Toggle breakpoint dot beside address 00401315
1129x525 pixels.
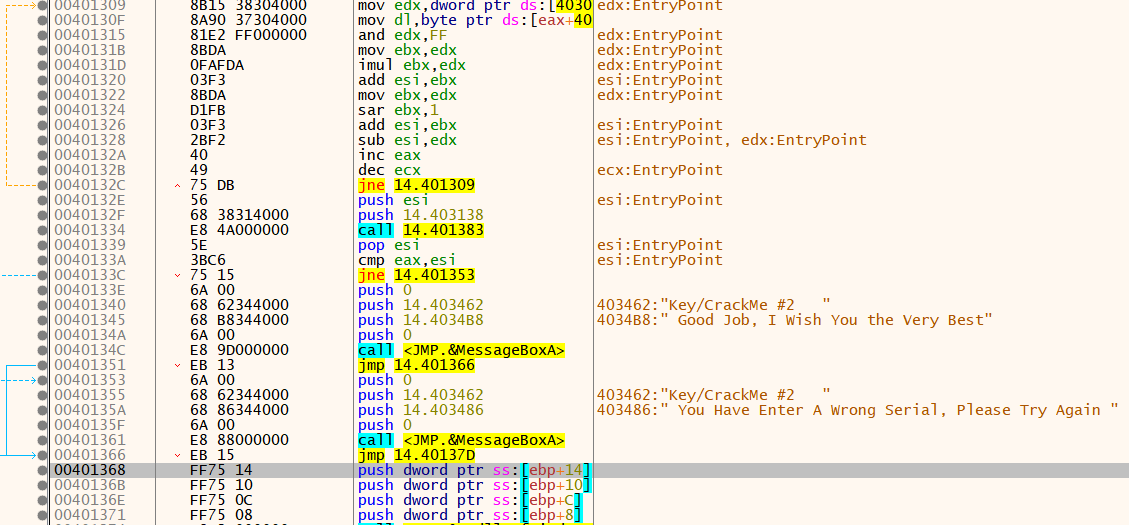[42, 35]
